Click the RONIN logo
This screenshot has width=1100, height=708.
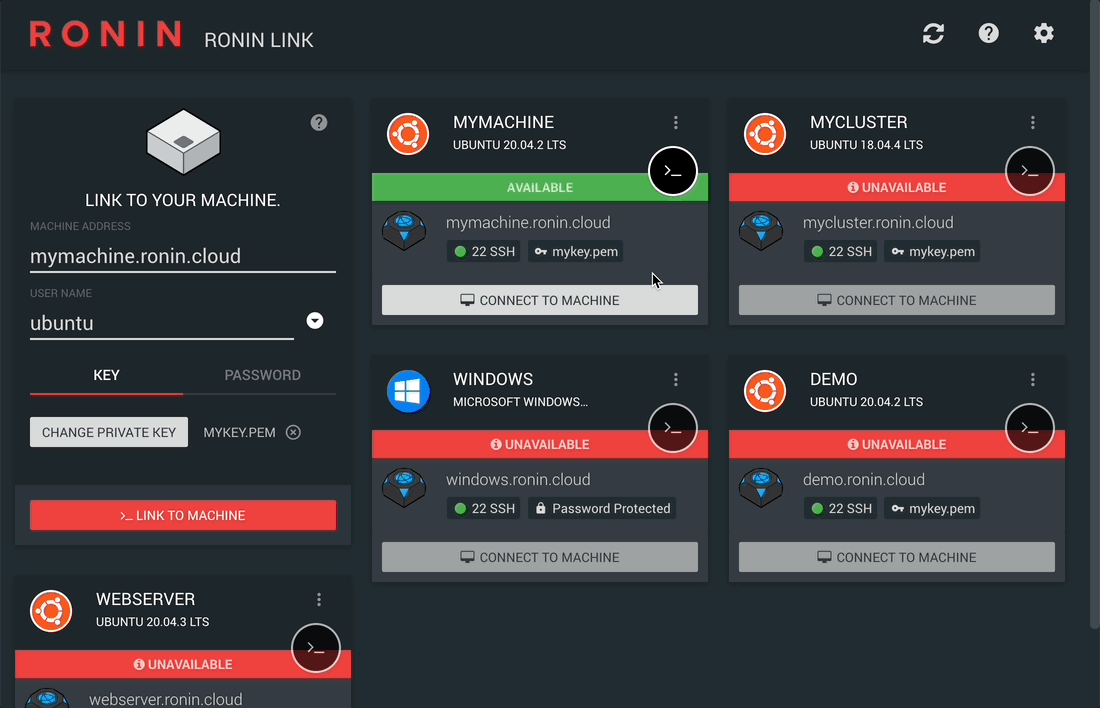click(x=106, y=34)
